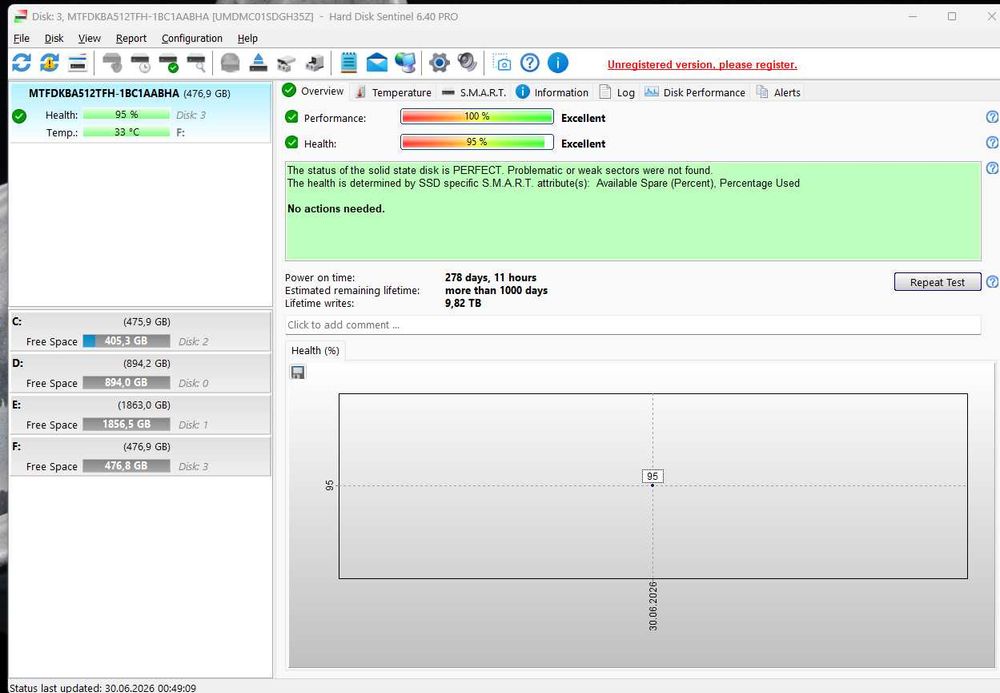Click the Health 95 % bar in disk list
The image size is (1000, 693).
(x=126, y=115)
